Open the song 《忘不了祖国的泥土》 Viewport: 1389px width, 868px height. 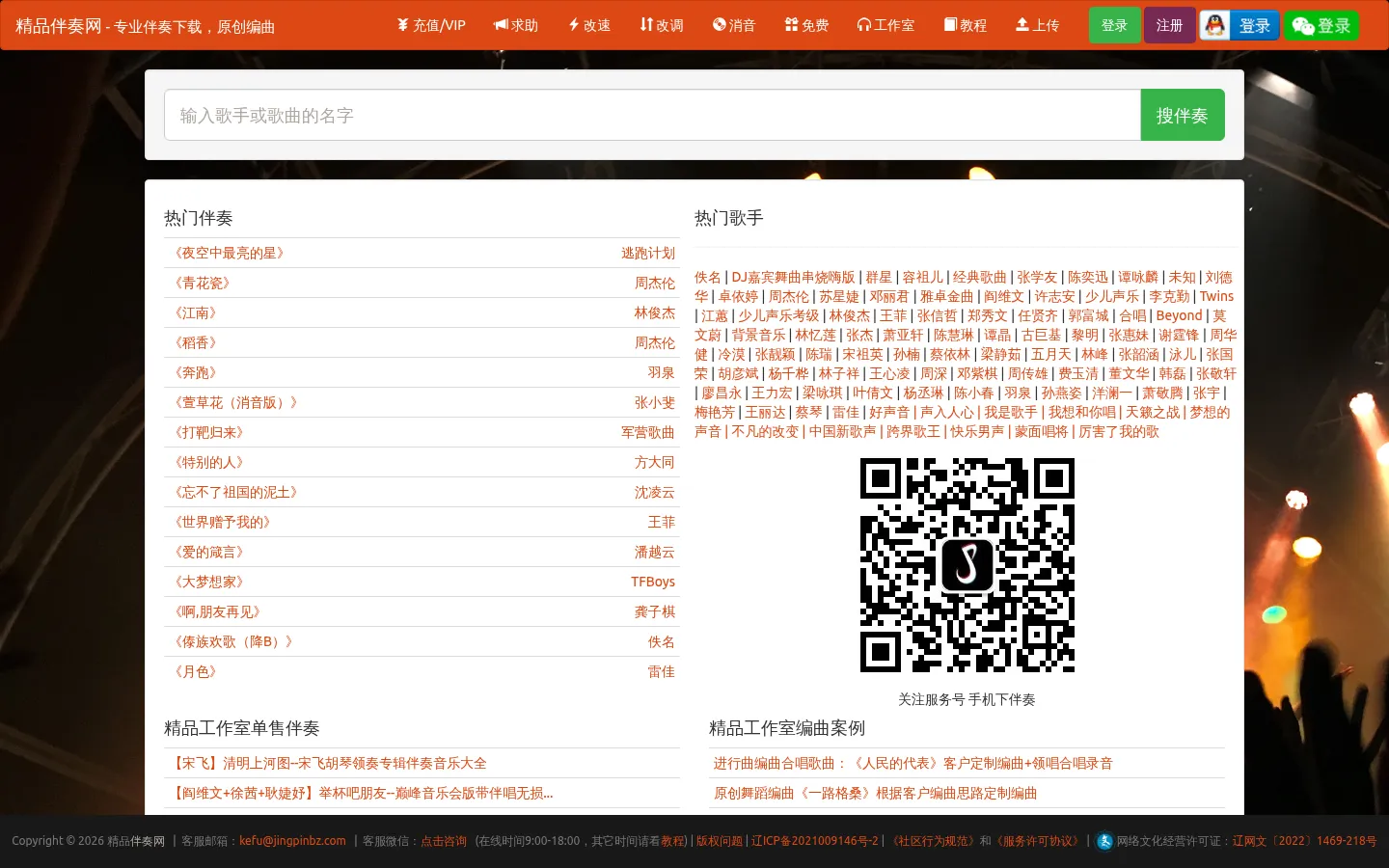click(x=235, y=492)
